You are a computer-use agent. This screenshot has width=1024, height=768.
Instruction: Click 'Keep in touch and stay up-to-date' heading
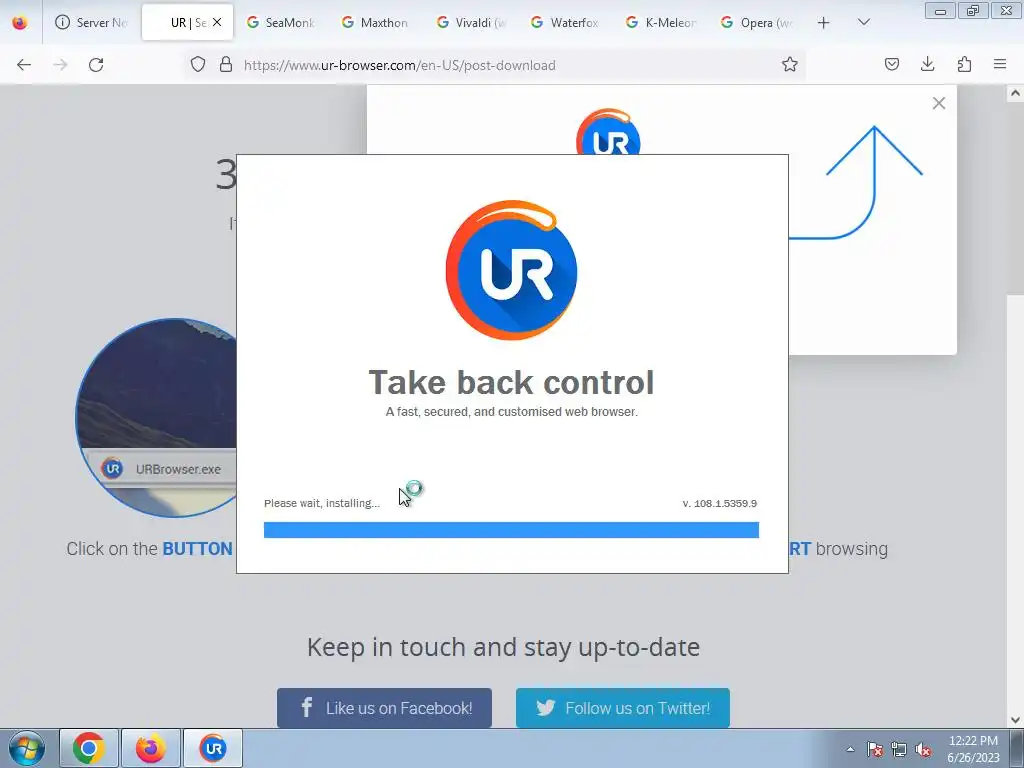click(504, 647)
